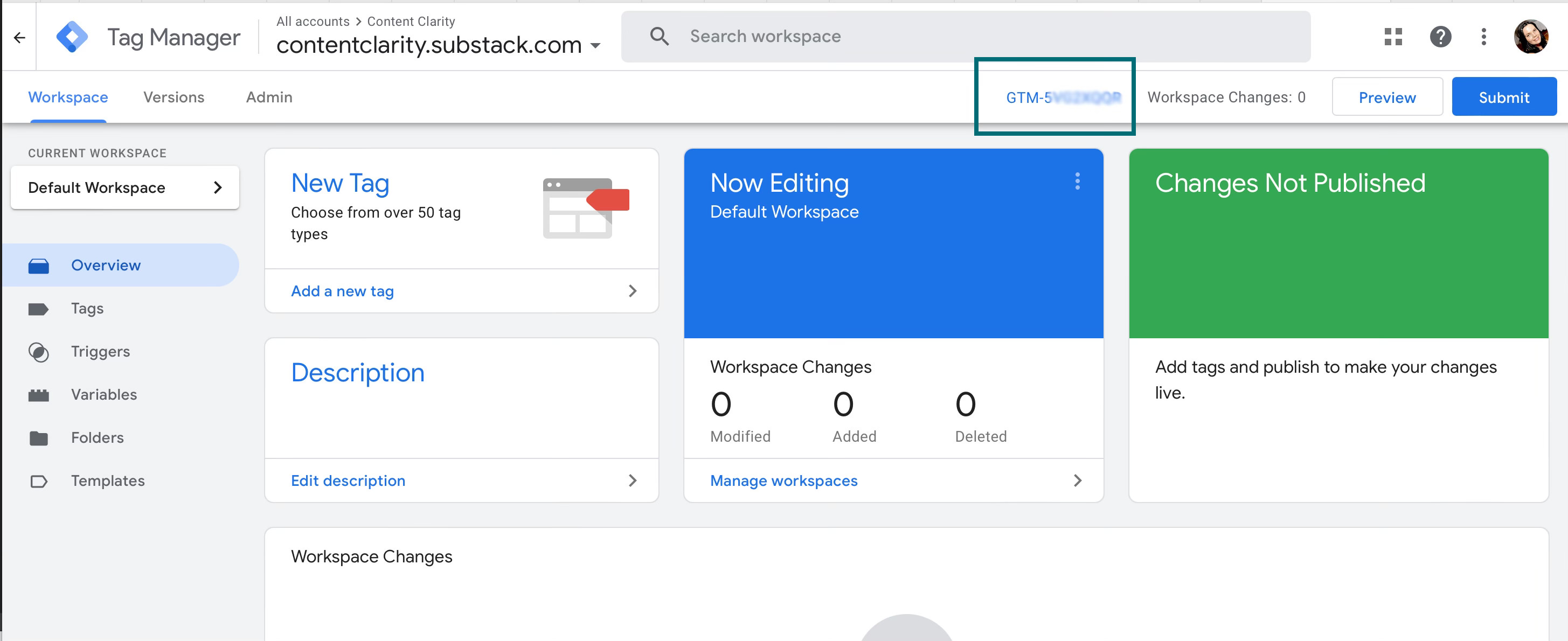Click the Edit description link
The image size is (1568, 641).
click(x=348, y=480)
